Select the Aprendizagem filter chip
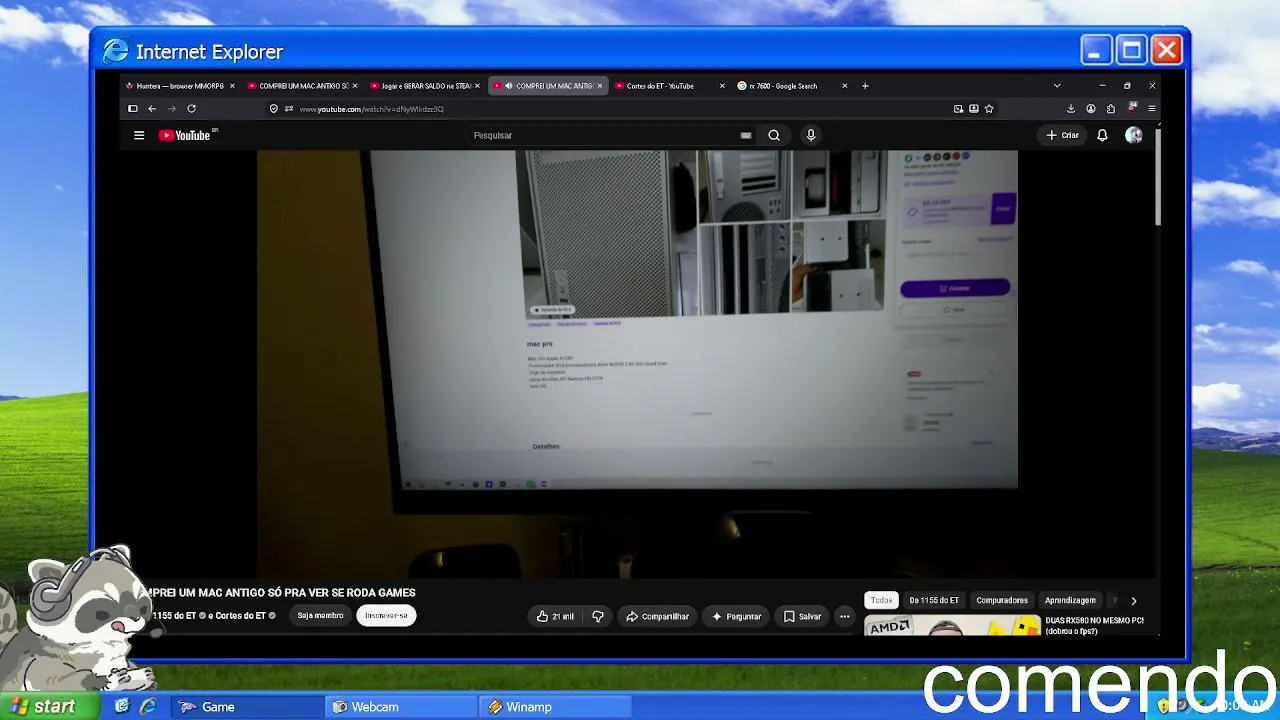1280x720 pixels. coord(1070,600)
